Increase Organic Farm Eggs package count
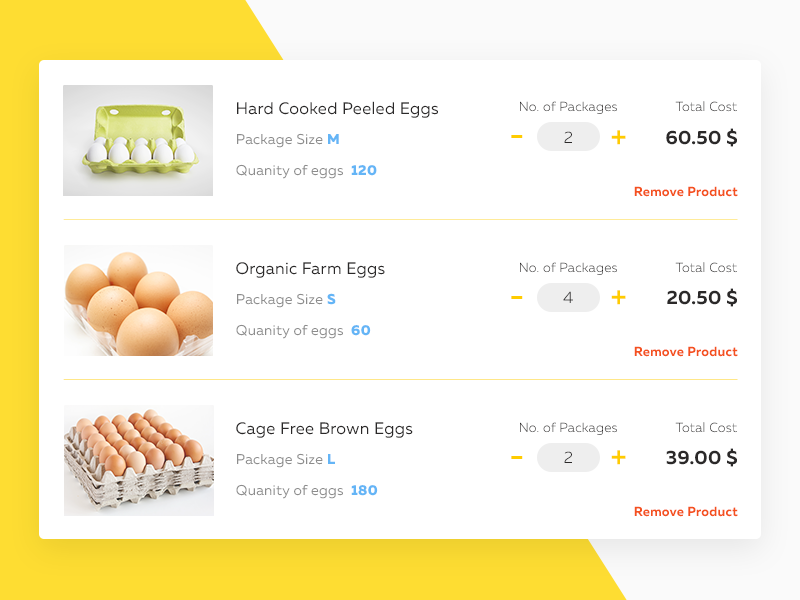 [x=618, y=297]
